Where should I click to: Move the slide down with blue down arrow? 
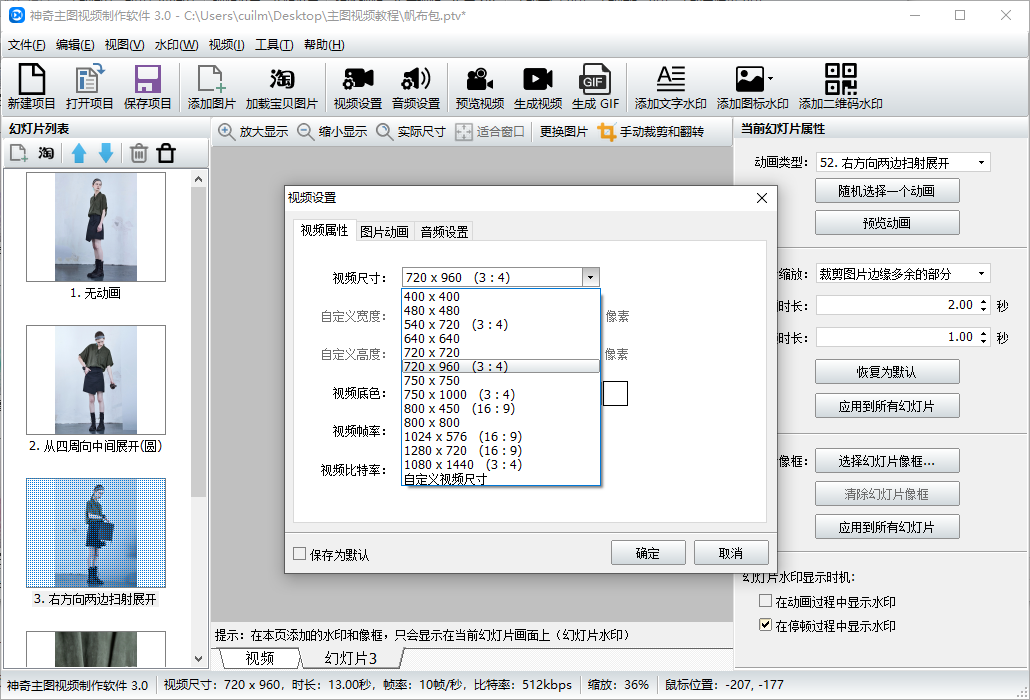click(106, 154)
